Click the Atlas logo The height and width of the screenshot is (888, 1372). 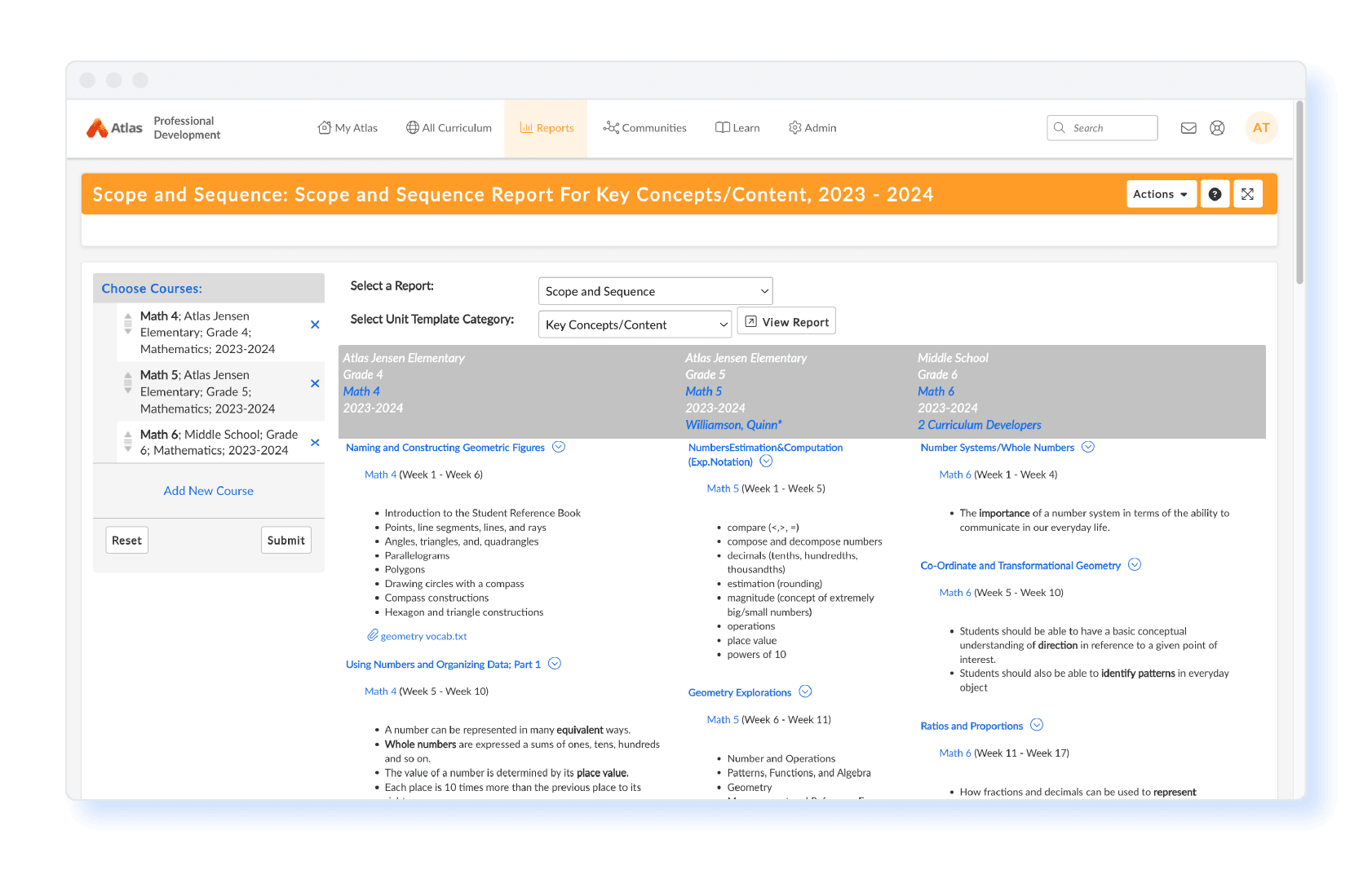click(114, 128)
